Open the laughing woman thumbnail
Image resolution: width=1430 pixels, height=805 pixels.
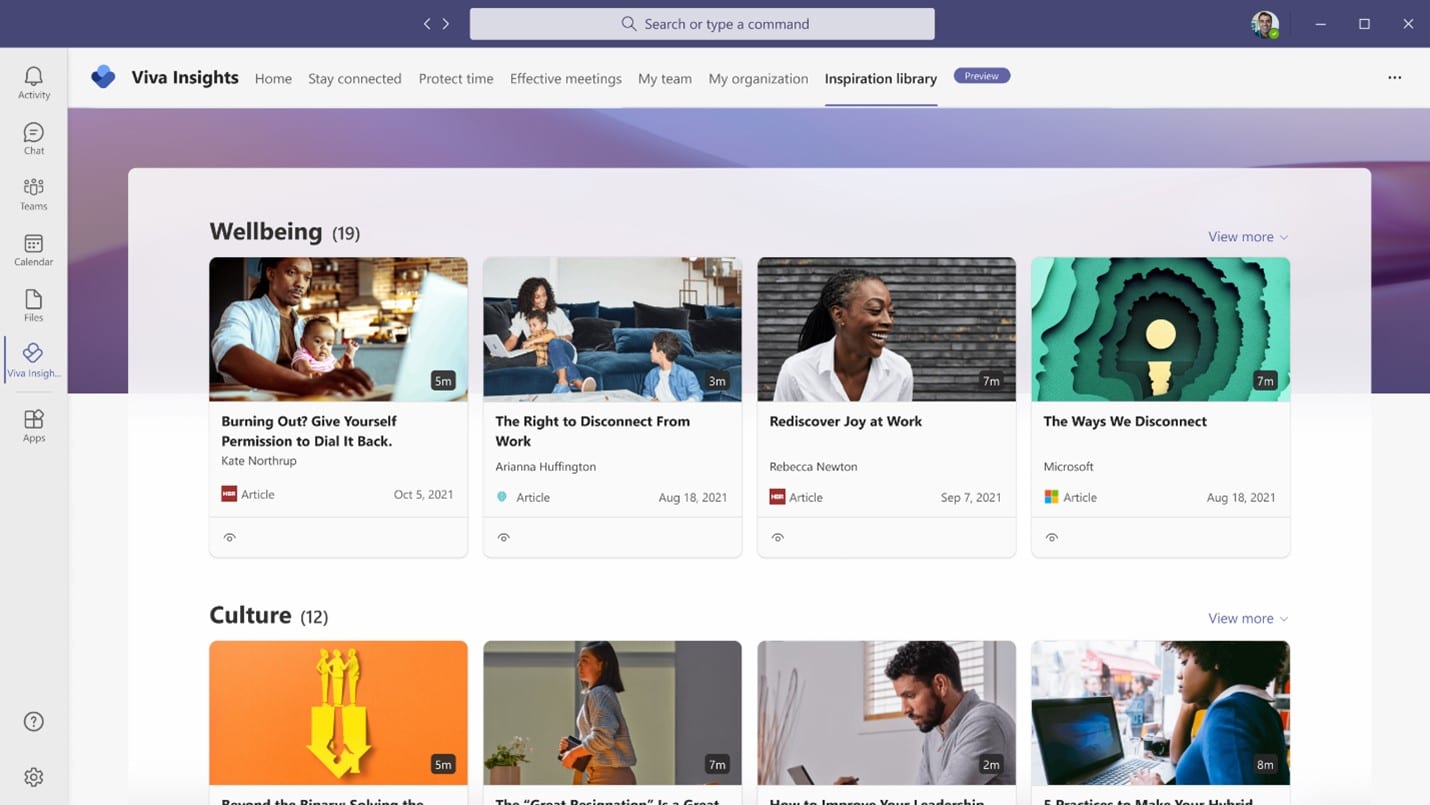point(886,329)
